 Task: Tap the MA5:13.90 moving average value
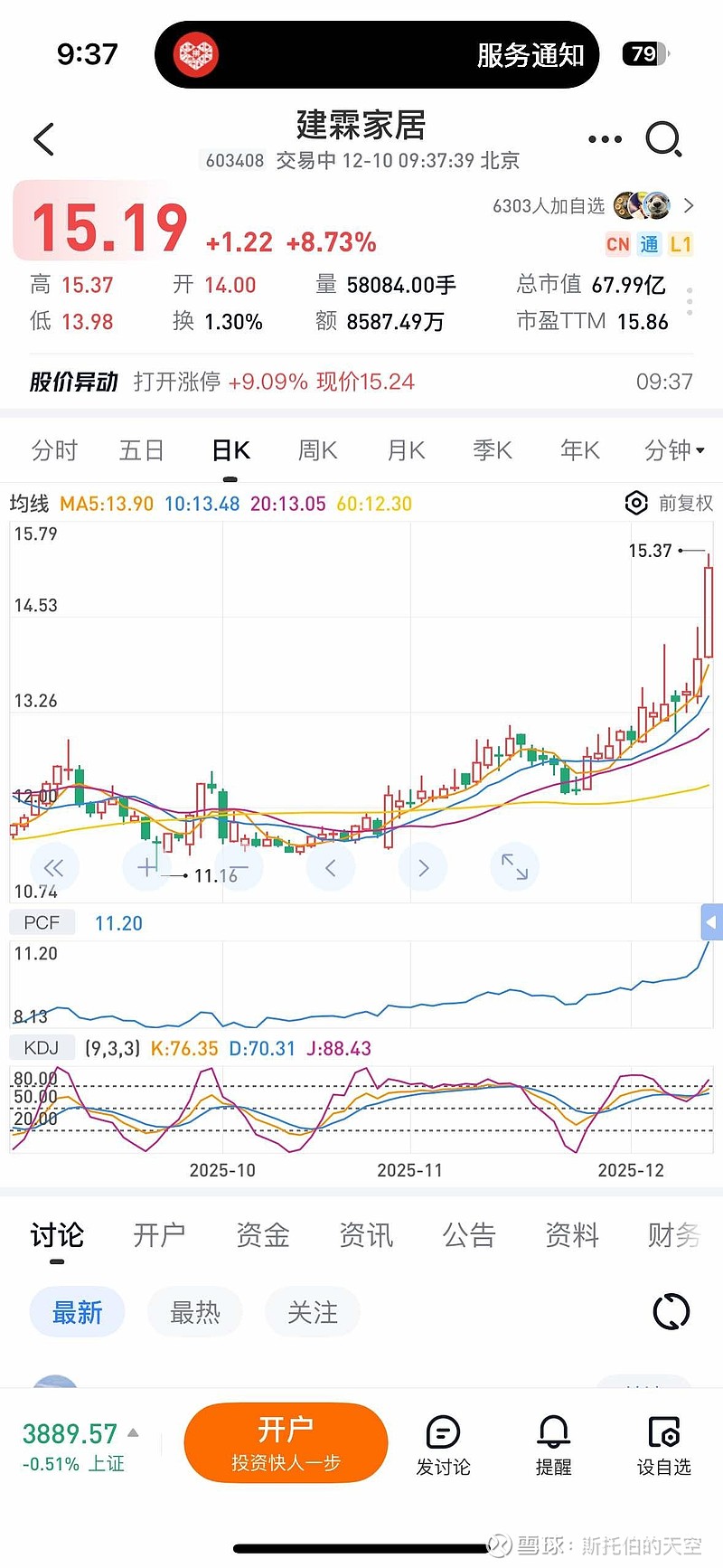[107, 504]
